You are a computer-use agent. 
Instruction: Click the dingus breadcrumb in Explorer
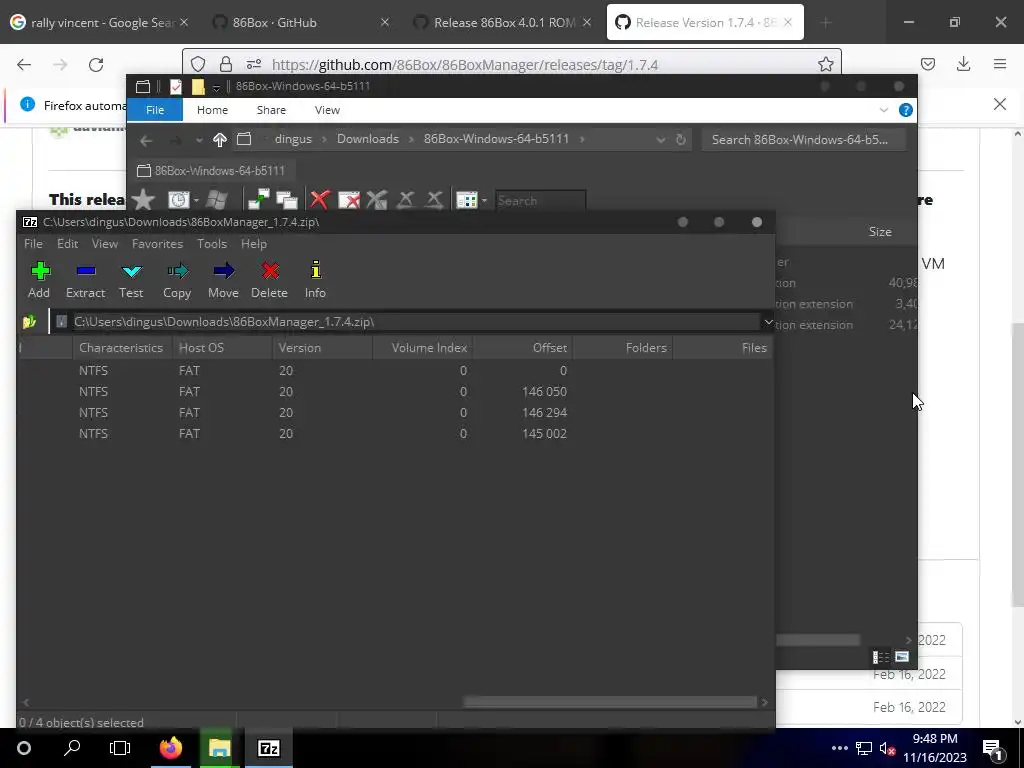coord(293,139)
